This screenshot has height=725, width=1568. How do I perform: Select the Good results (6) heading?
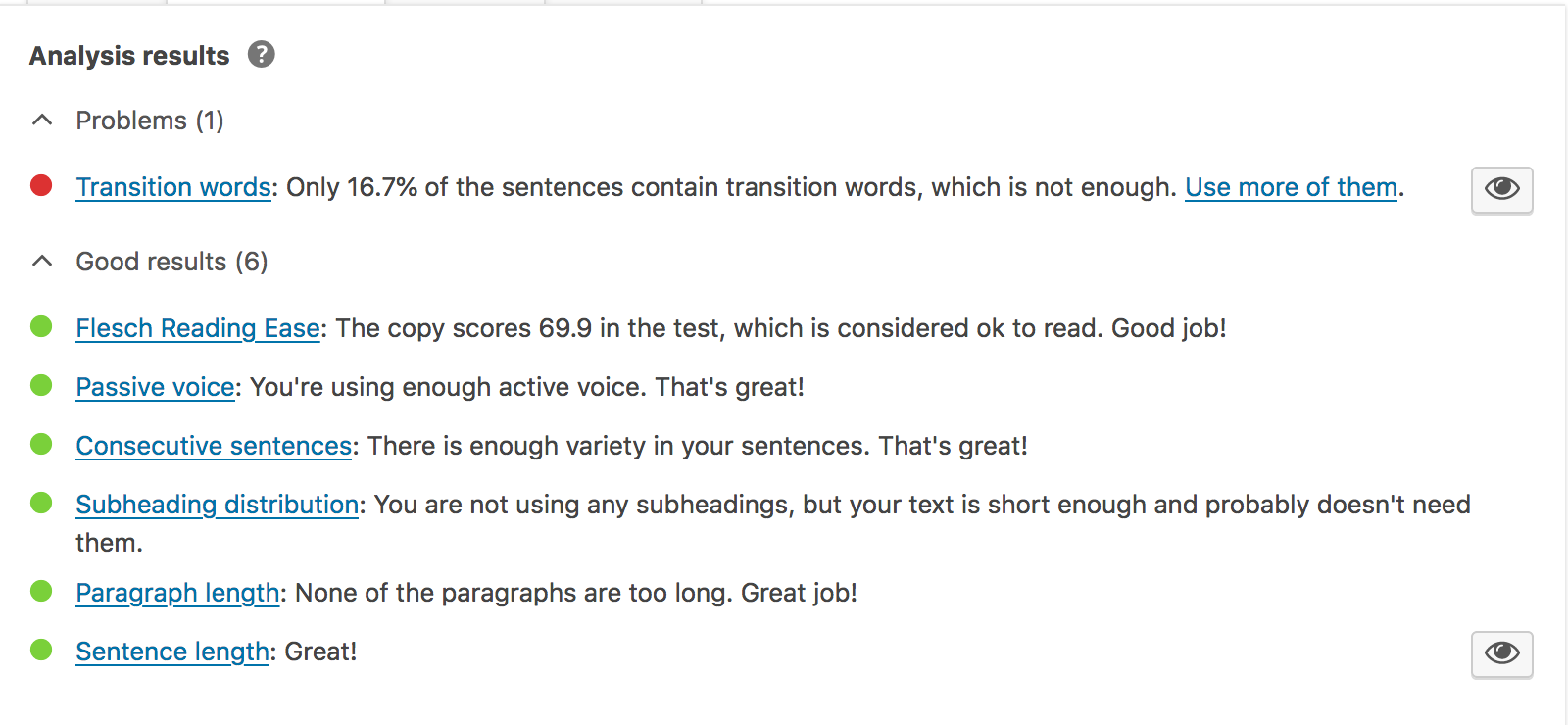[171, 261]
